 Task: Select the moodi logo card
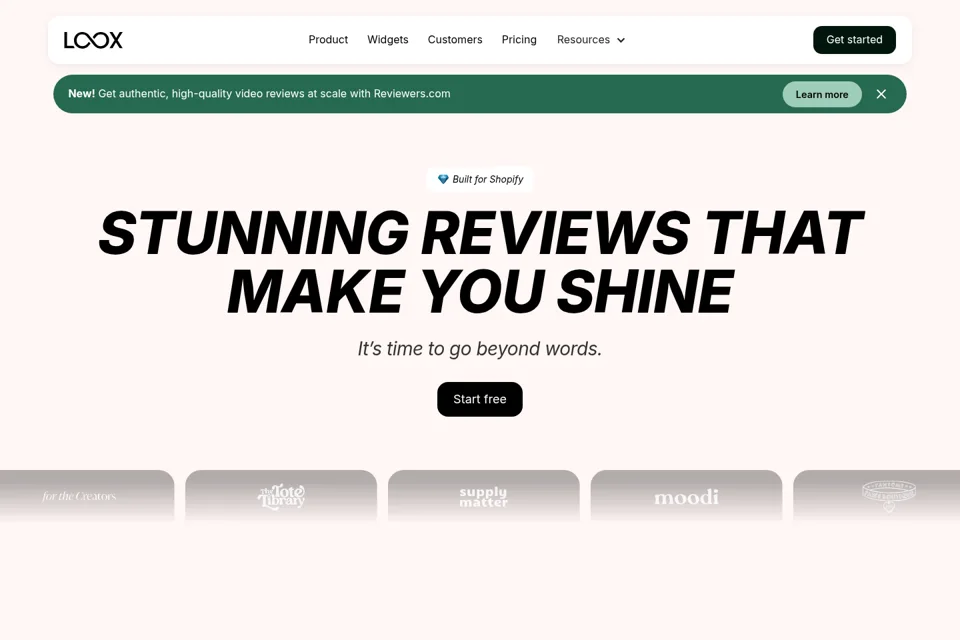(686, 496)
